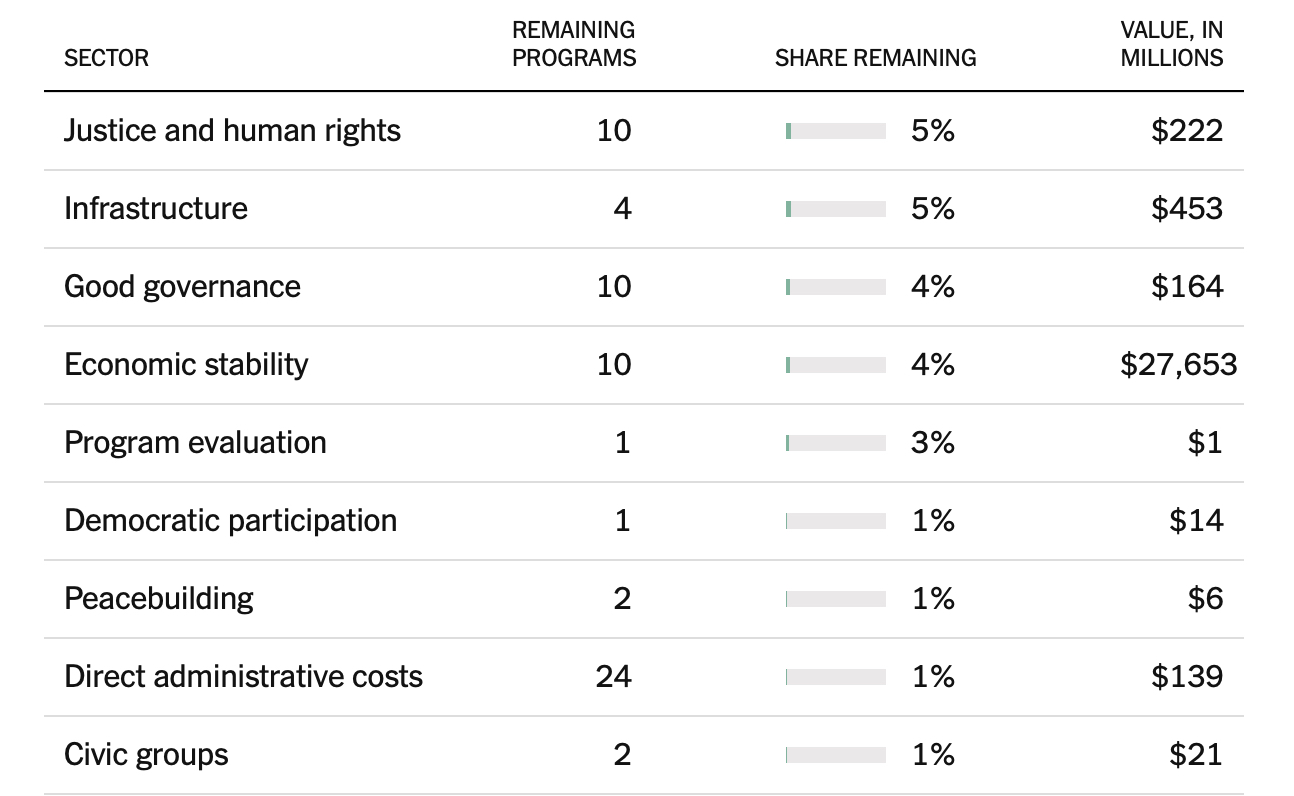Click the REMAINING PROGRAMS column header
Screen dimensions: 1294x796
(574, 44)
